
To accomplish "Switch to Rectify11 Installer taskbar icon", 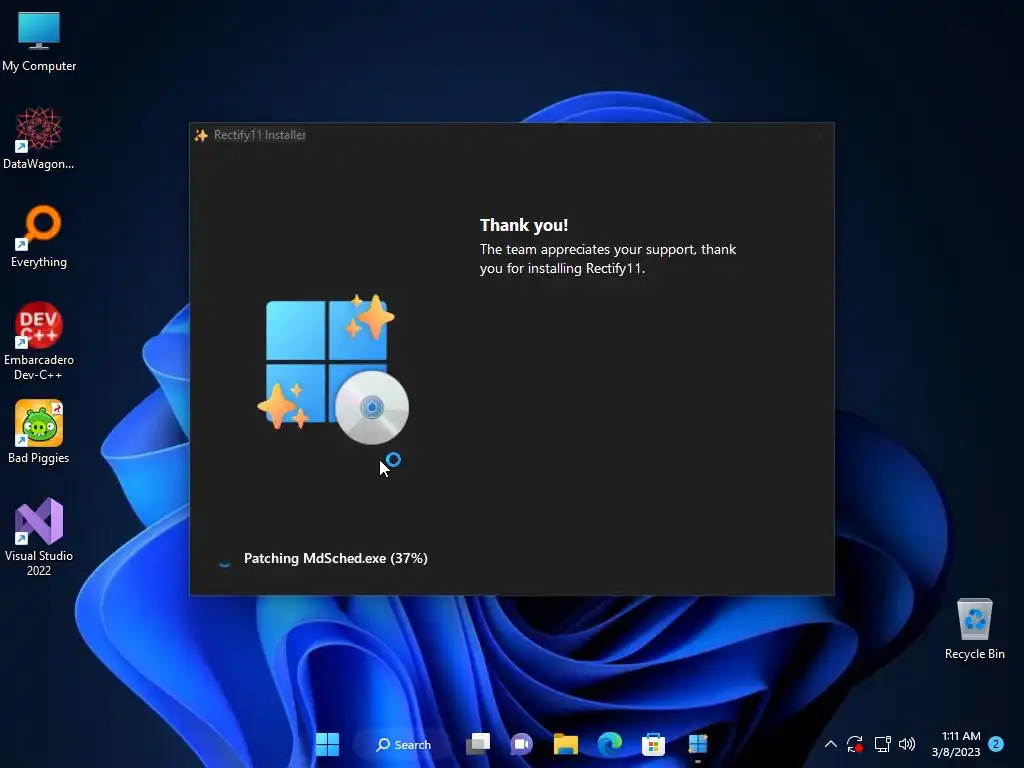I will coord(697,744).
